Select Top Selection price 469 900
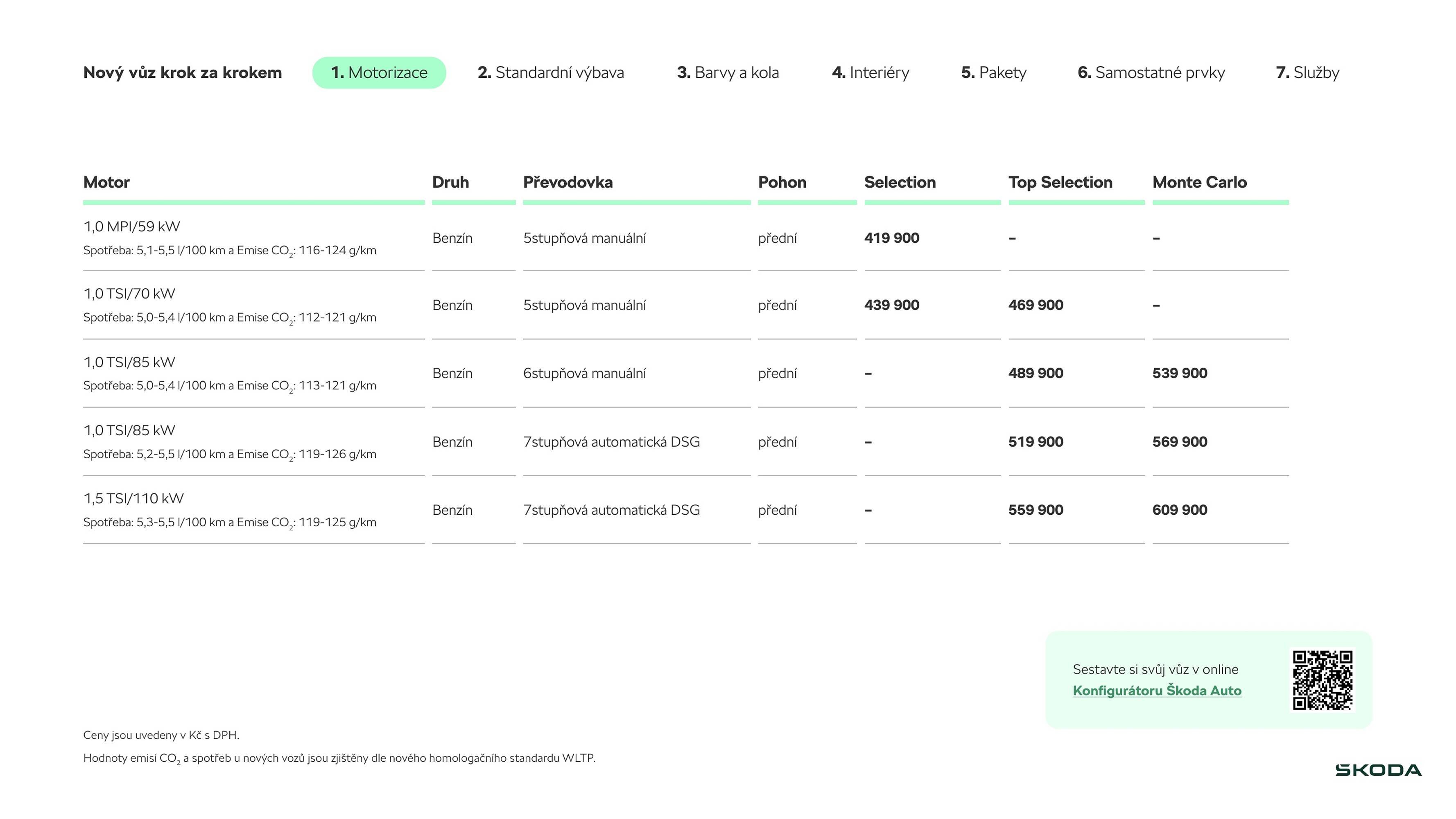 (1035, 305)
